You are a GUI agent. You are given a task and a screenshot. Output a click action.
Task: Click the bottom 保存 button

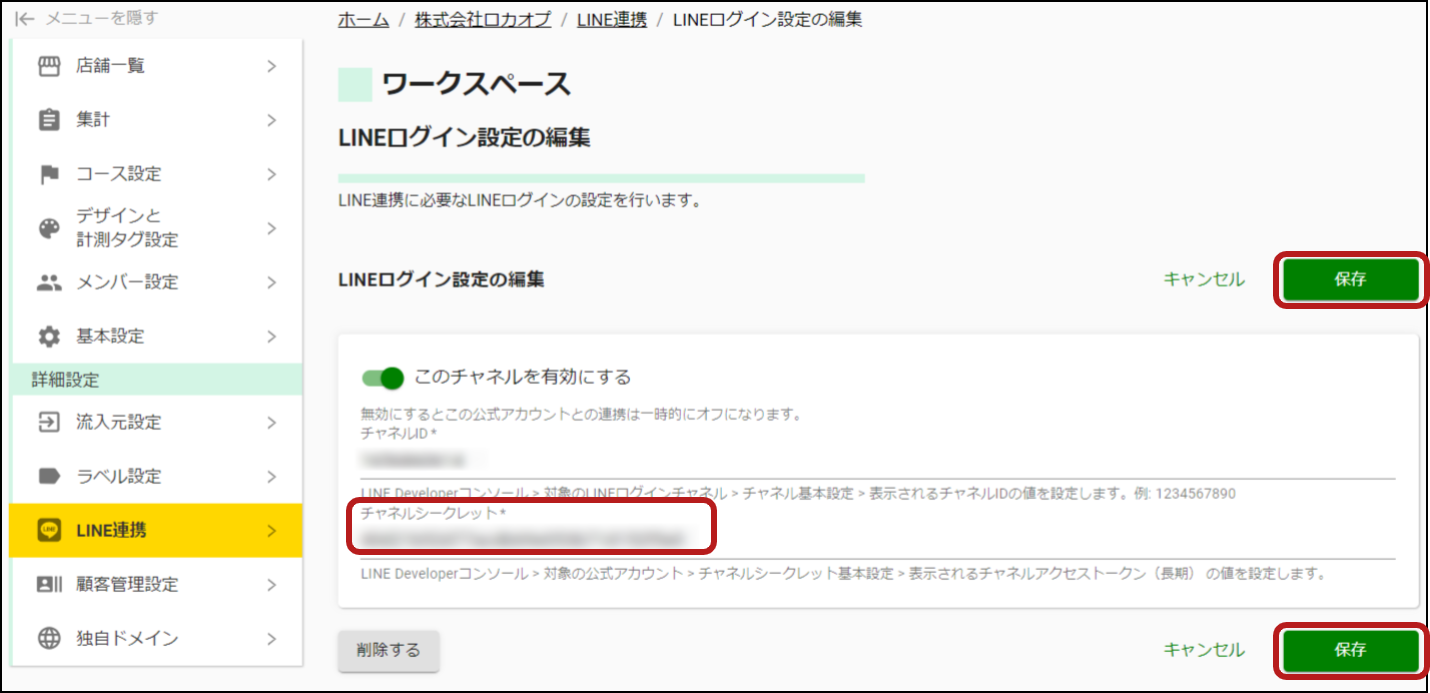1350,650
